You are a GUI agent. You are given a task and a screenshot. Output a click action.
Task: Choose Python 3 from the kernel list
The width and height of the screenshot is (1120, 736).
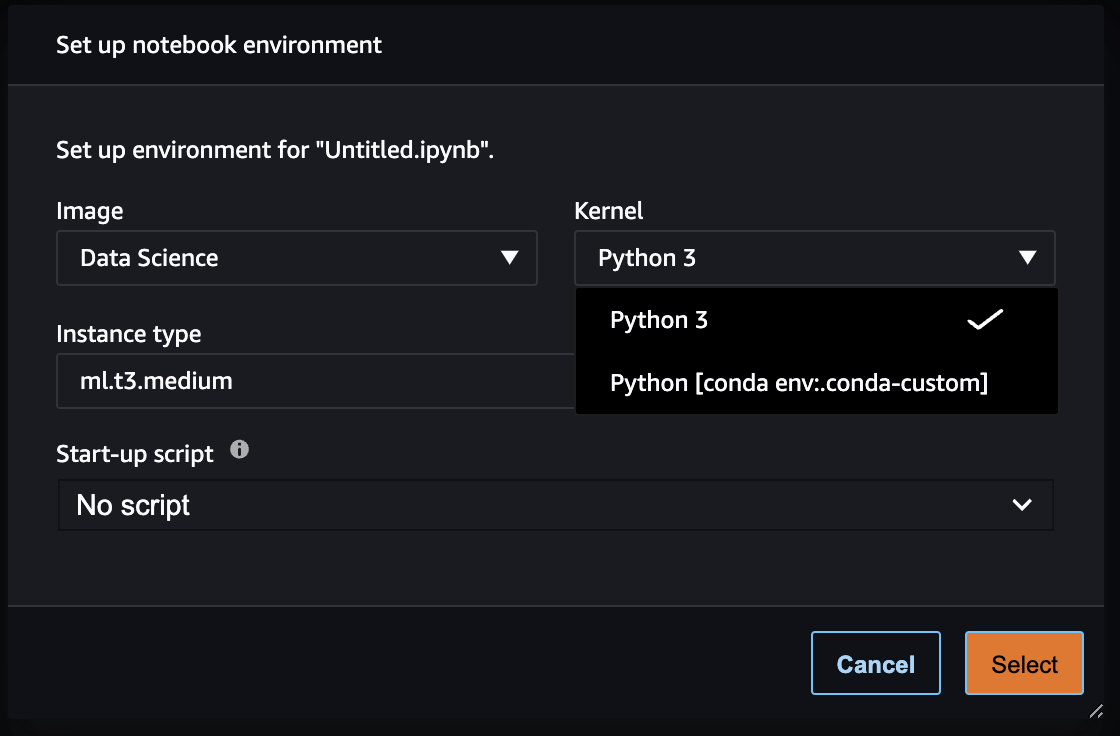click(x=660, y=321)
